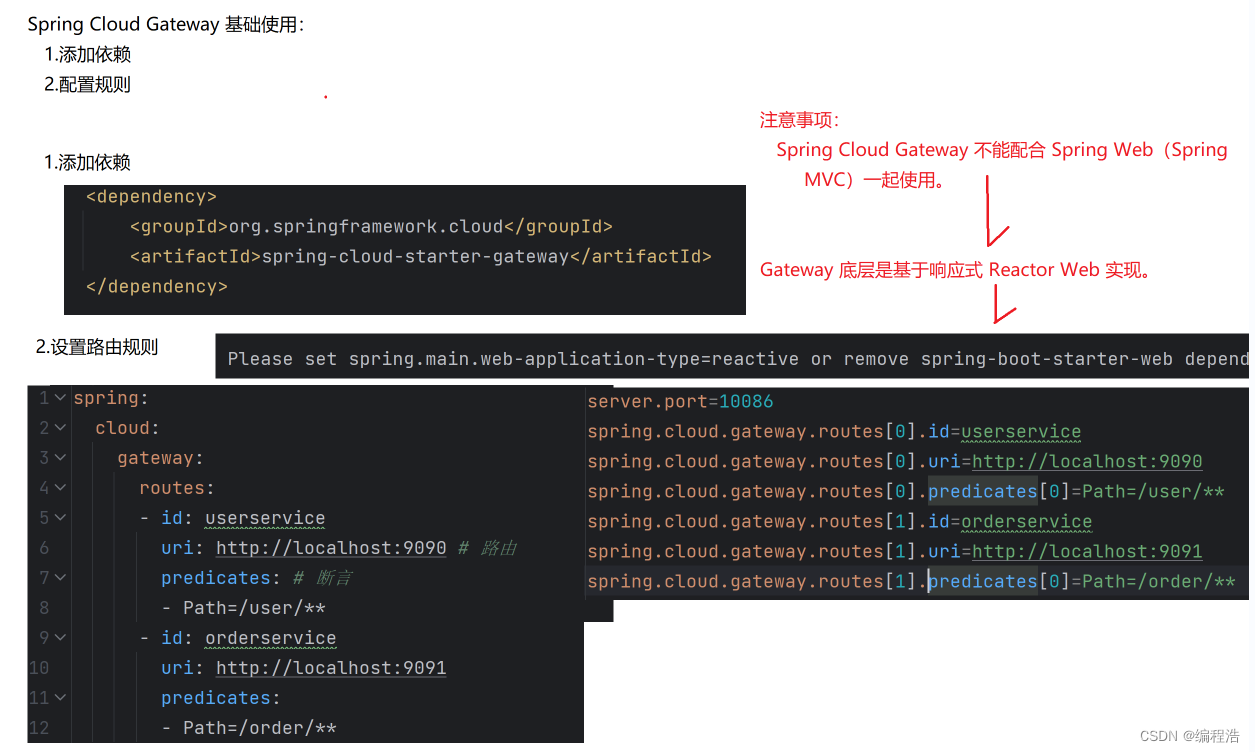This screenshot has height=752, width=1255.
Task: Place cursor on 'cloud:' in the YAML editor
Action: (x=128, y=428)
